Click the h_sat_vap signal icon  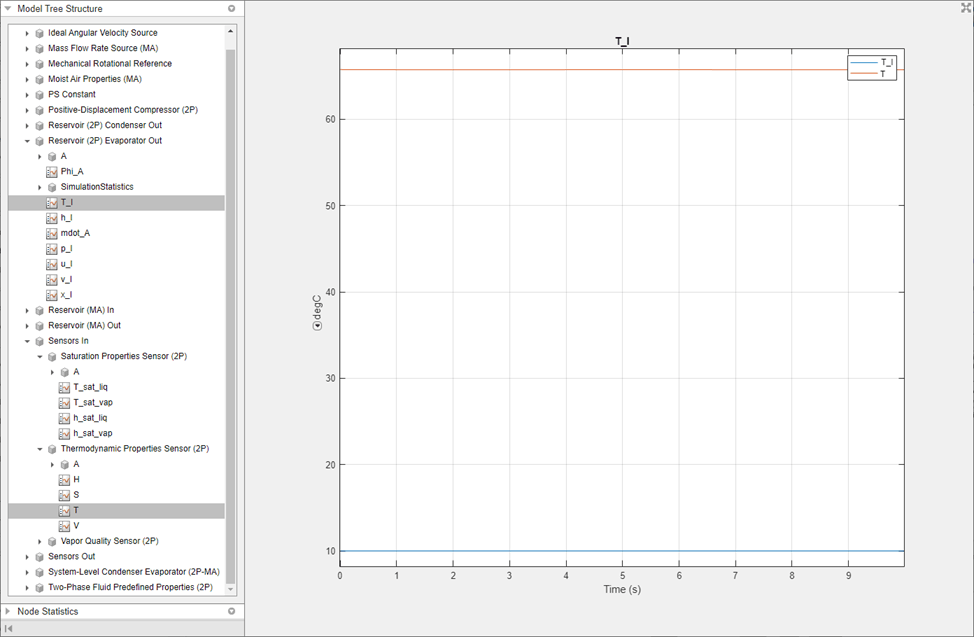coord(64,434)
